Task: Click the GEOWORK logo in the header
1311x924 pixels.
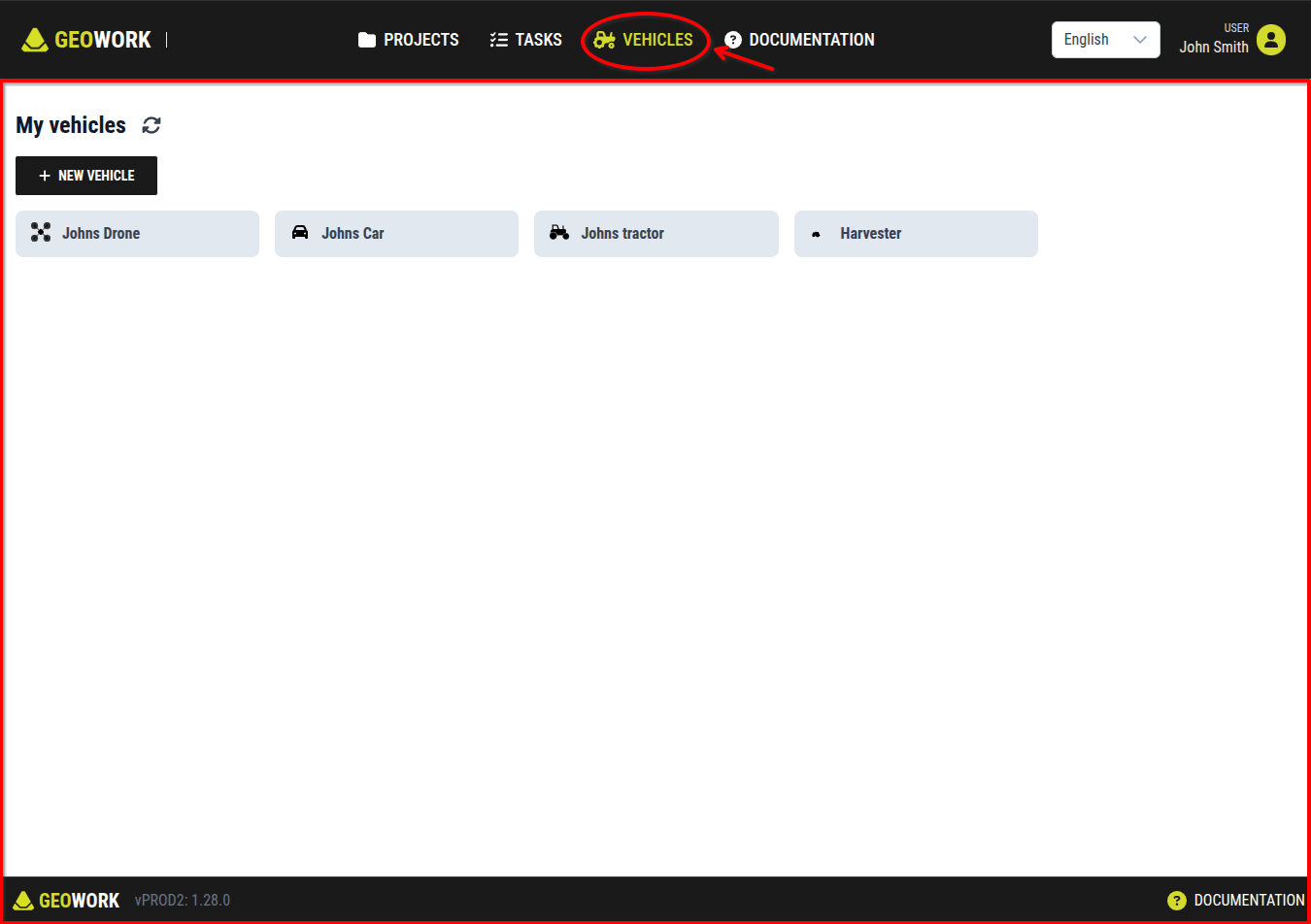Action: coord(86,40)
